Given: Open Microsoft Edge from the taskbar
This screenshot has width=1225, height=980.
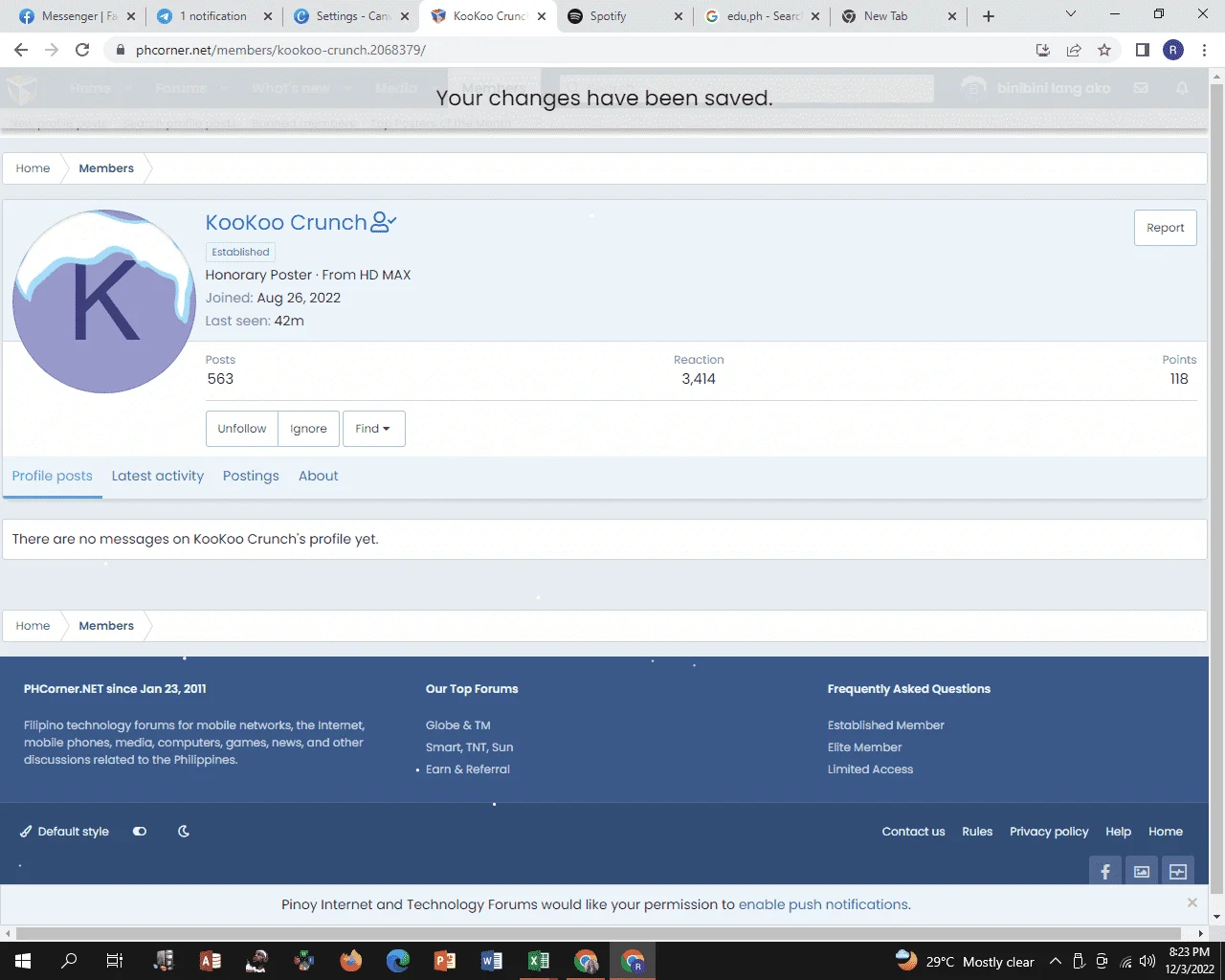Looking at the screenshot, I should [398, 961].
